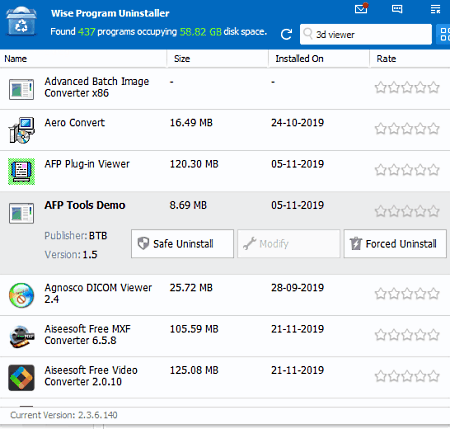Click the refresh program list icon
Screen dimensions: 450x429
click(286, 34)
